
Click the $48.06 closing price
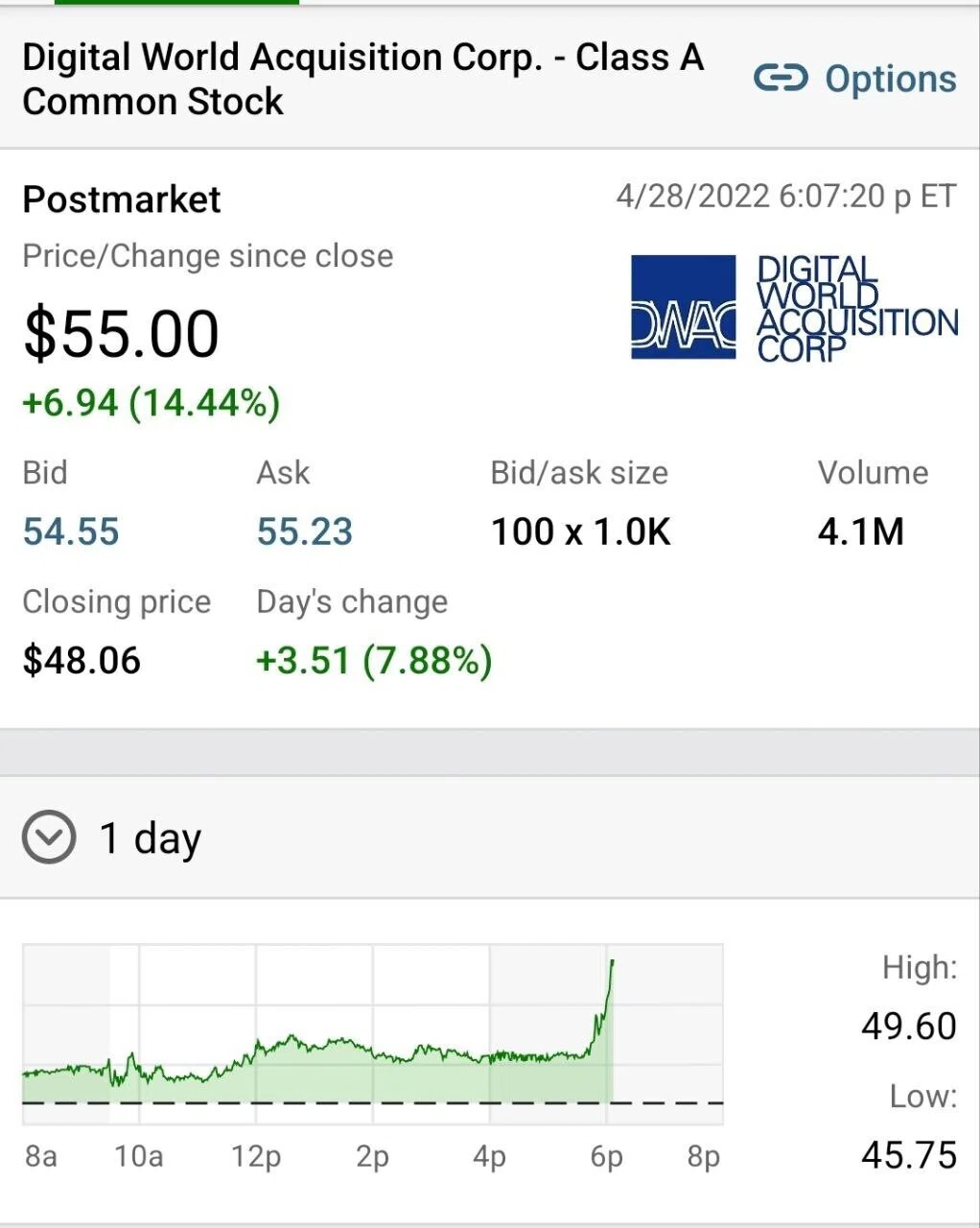click(x=82, y=660)
